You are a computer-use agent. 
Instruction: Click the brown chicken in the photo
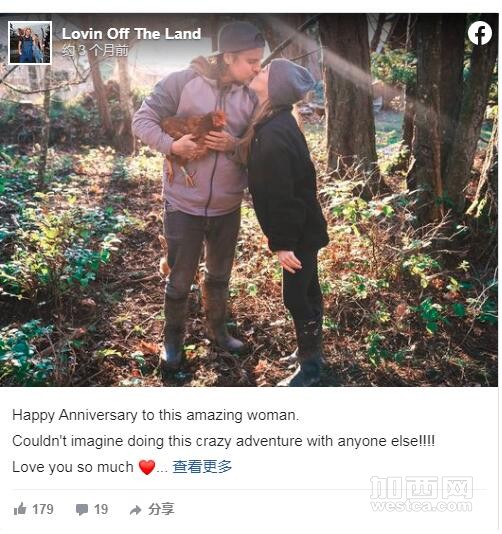tap(192, 141)
